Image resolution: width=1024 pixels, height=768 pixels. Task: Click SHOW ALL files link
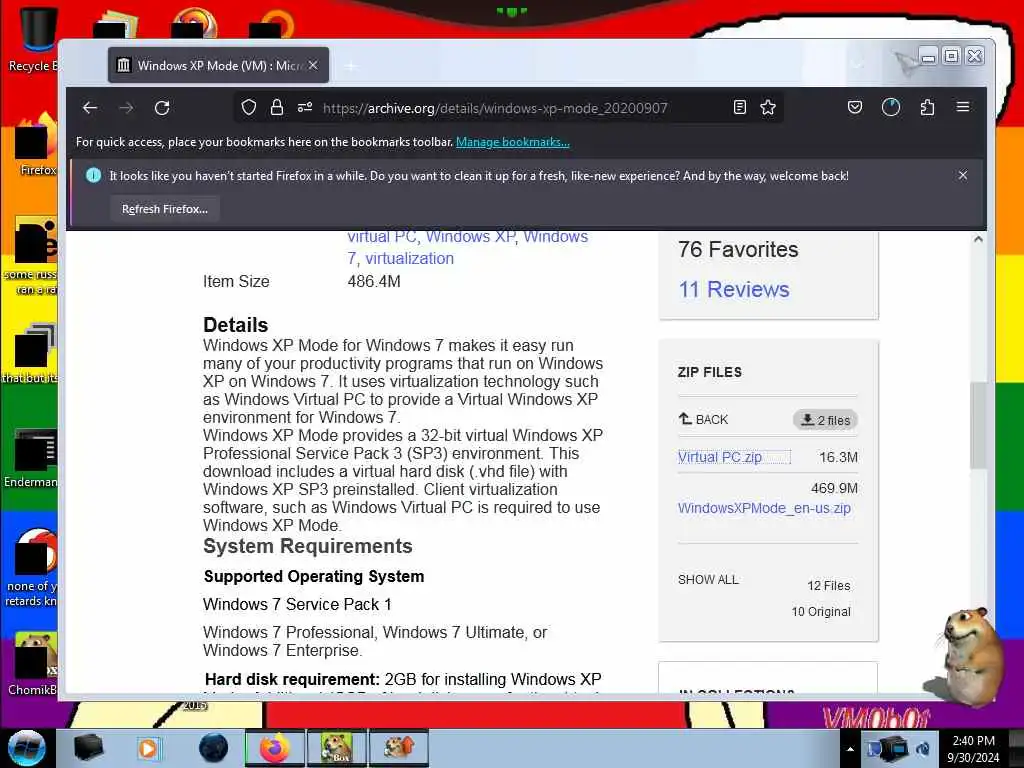coord(708,580)
